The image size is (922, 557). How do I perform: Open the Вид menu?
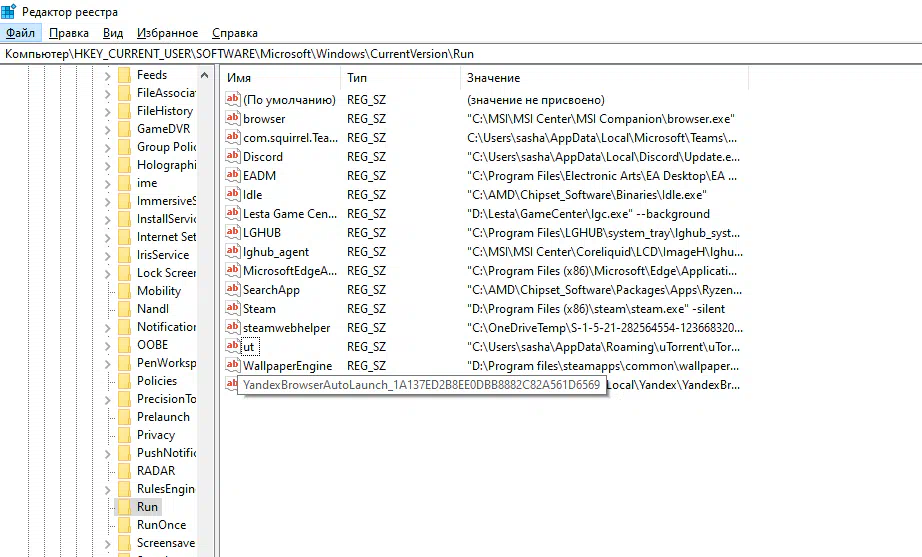point(113,33)
